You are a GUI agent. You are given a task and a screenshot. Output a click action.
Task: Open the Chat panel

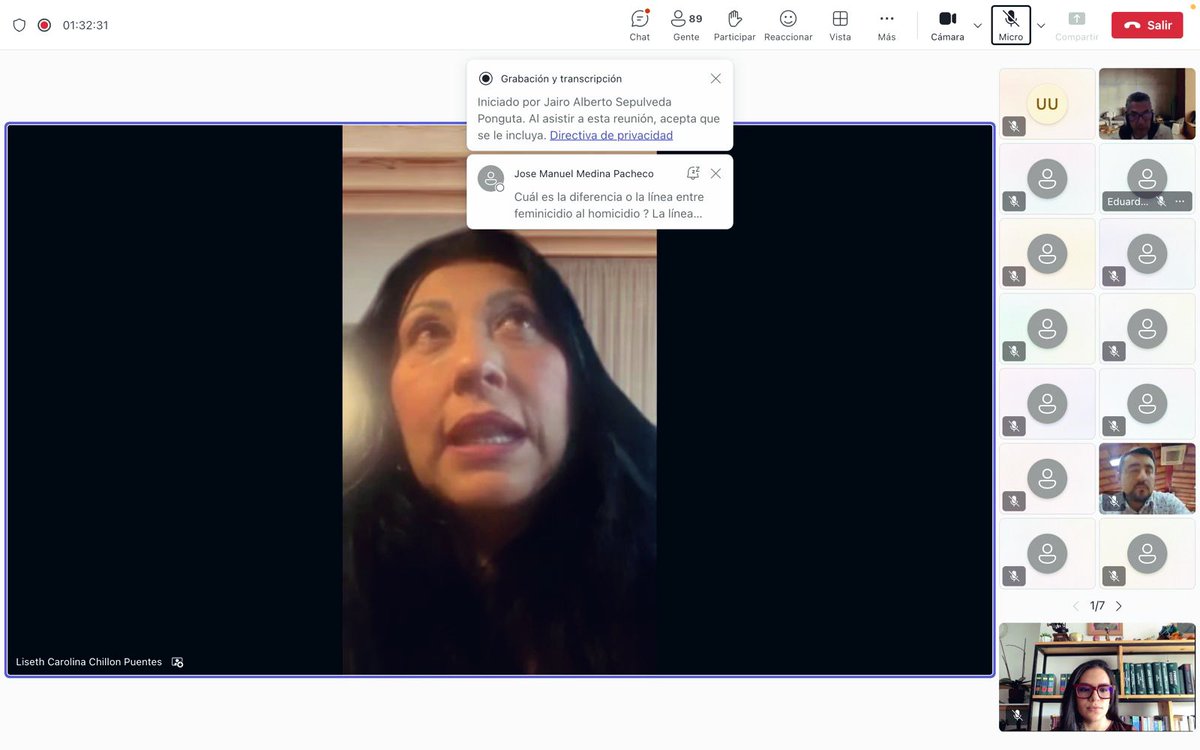[640, 25]
